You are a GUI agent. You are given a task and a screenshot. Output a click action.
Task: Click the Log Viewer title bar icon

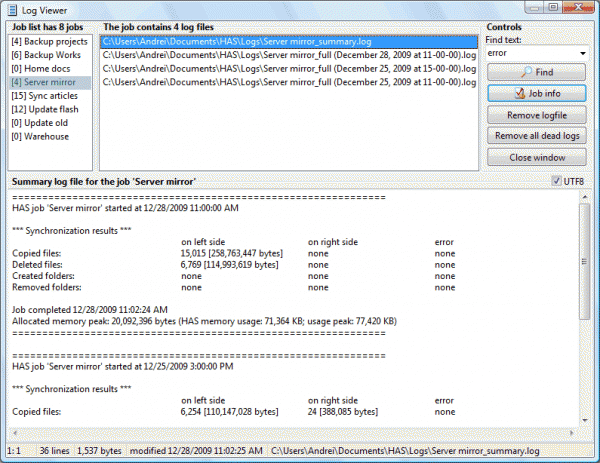click(12, 10)
